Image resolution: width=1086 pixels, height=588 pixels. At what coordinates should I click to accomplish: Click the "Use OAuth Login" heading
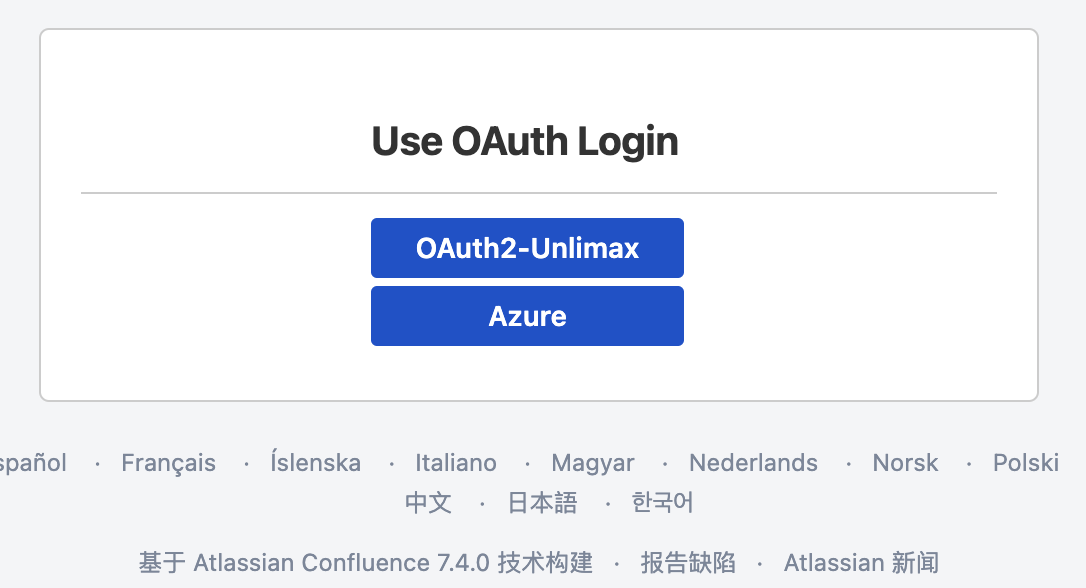[x=525, y=141]
